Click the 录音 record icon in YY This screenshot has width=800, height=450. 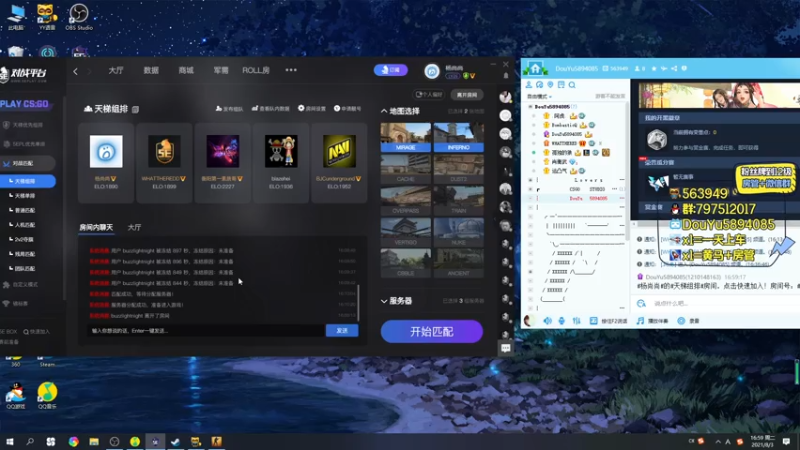click(x=681, y=321)
